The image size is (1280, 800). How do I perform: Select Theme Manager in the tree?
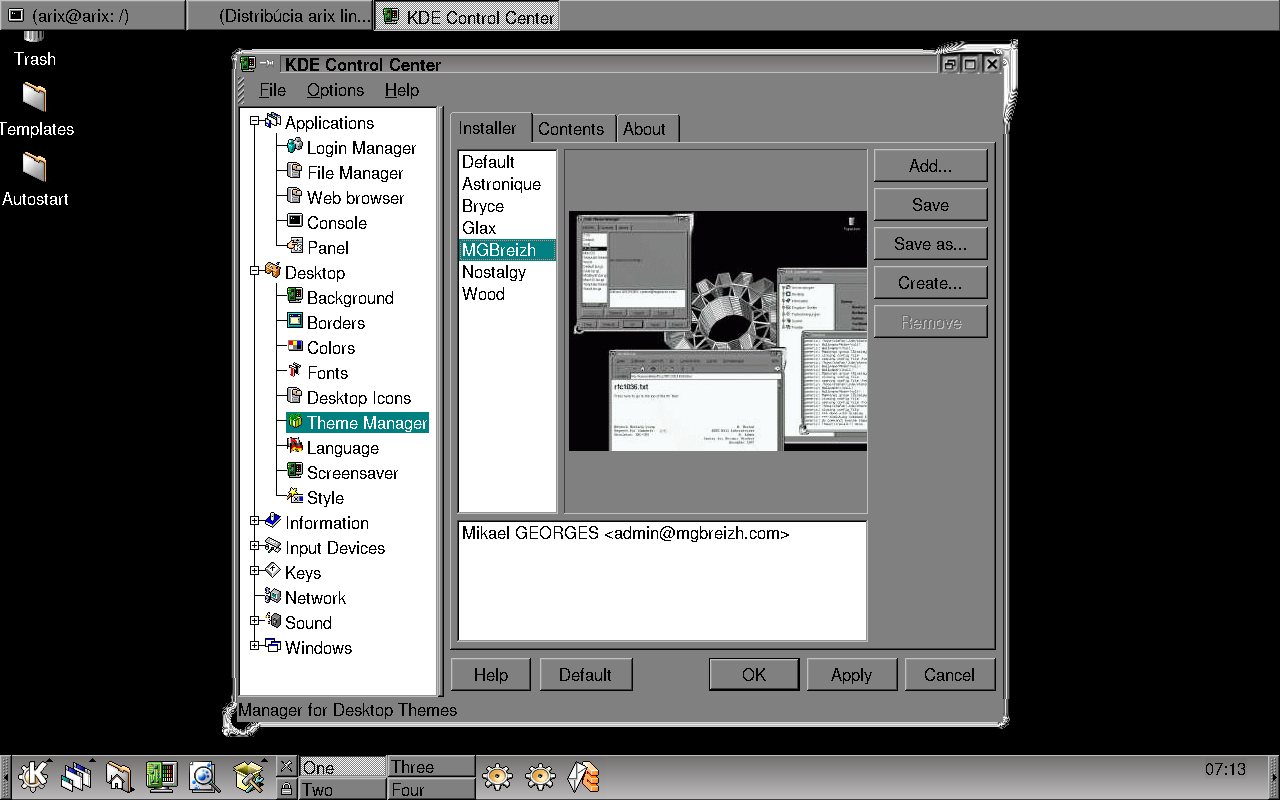point(357,423)
